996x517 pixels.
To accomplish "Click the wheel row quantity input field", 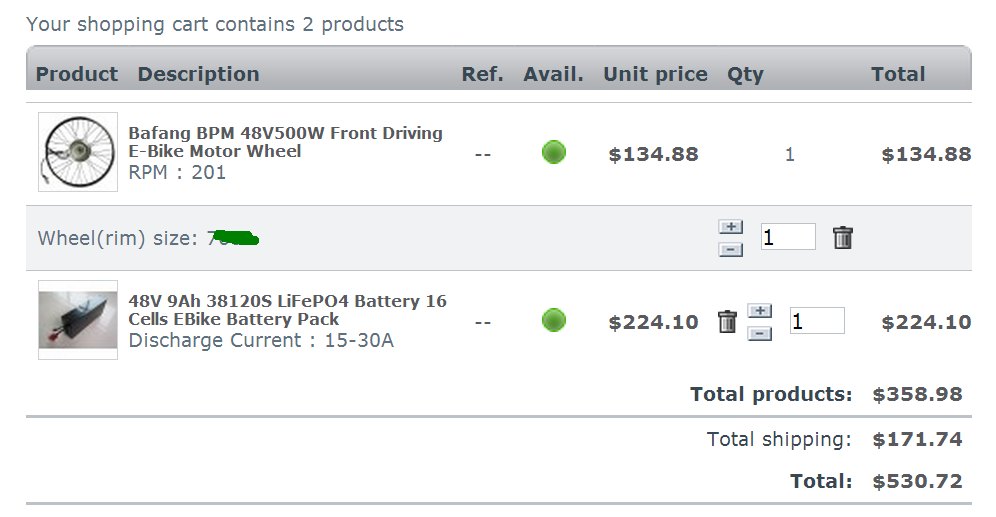I will 788,237.
